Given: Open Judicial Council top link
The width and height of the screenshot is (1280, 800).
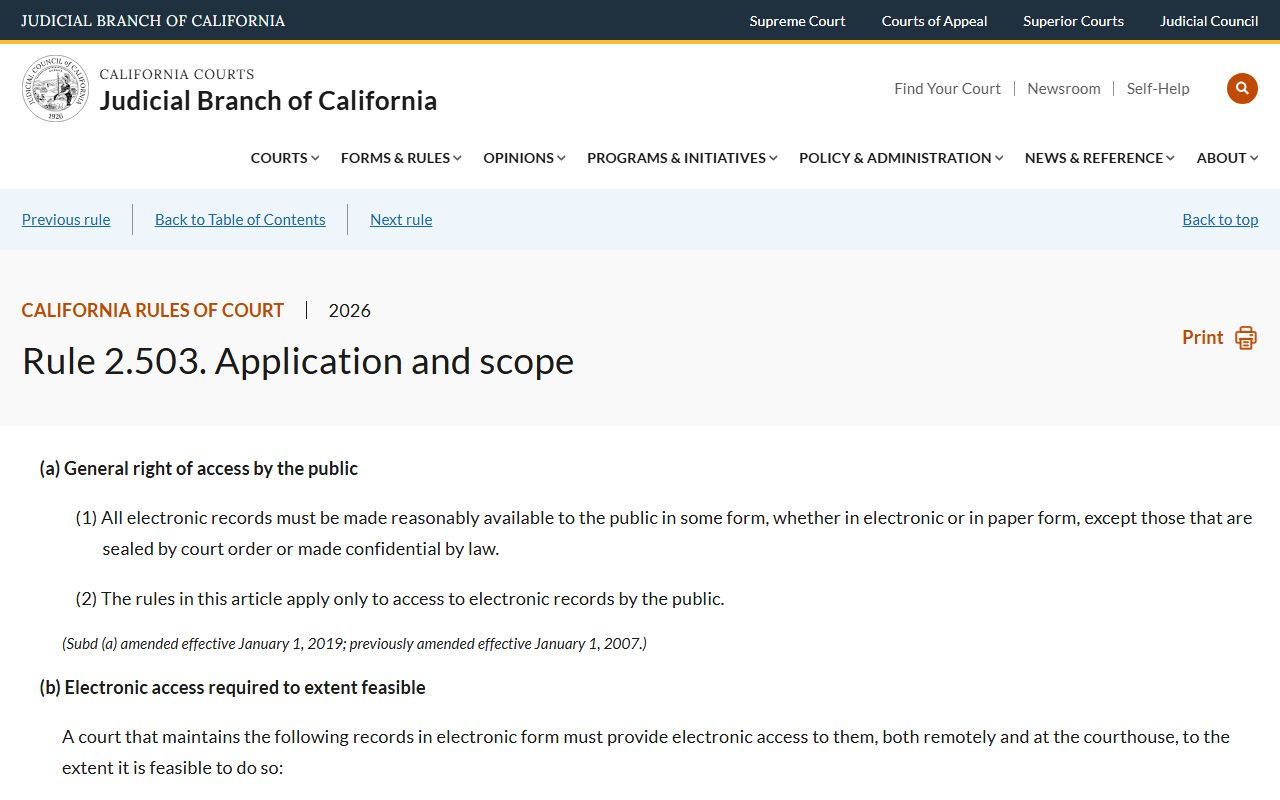Looking at the screenshot, I should click(1209, 21).
